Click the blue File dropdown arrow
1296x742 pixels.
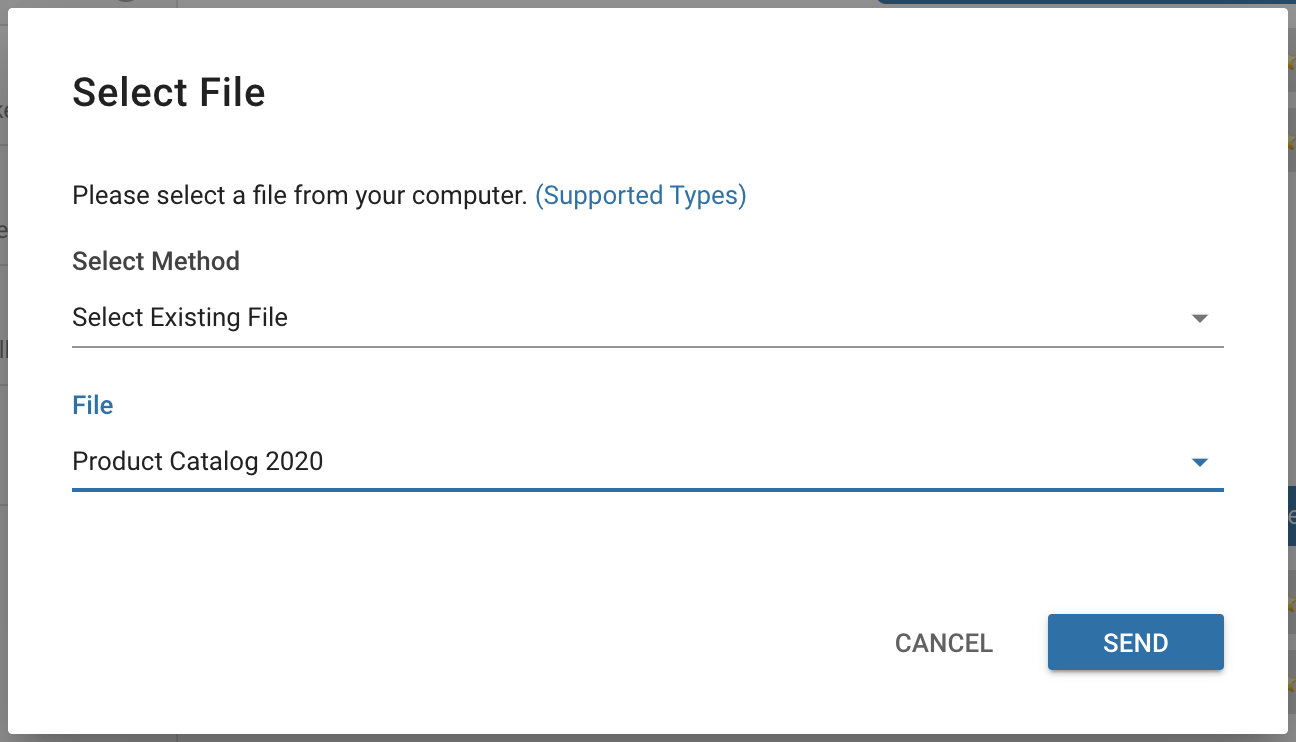point(1200,463)
